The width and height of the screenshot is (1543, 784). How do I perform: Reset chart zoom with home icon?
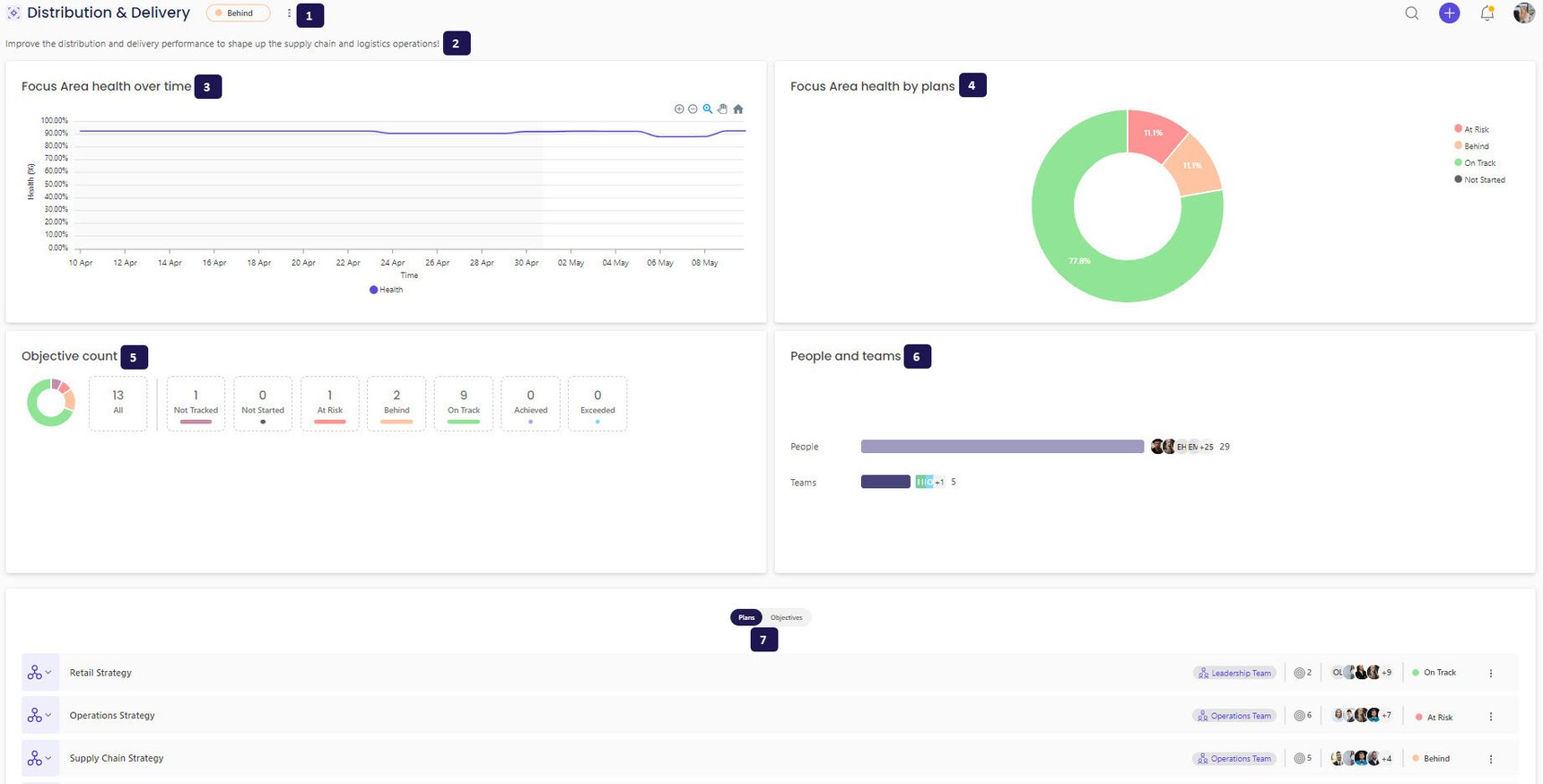tap(738, 109)
